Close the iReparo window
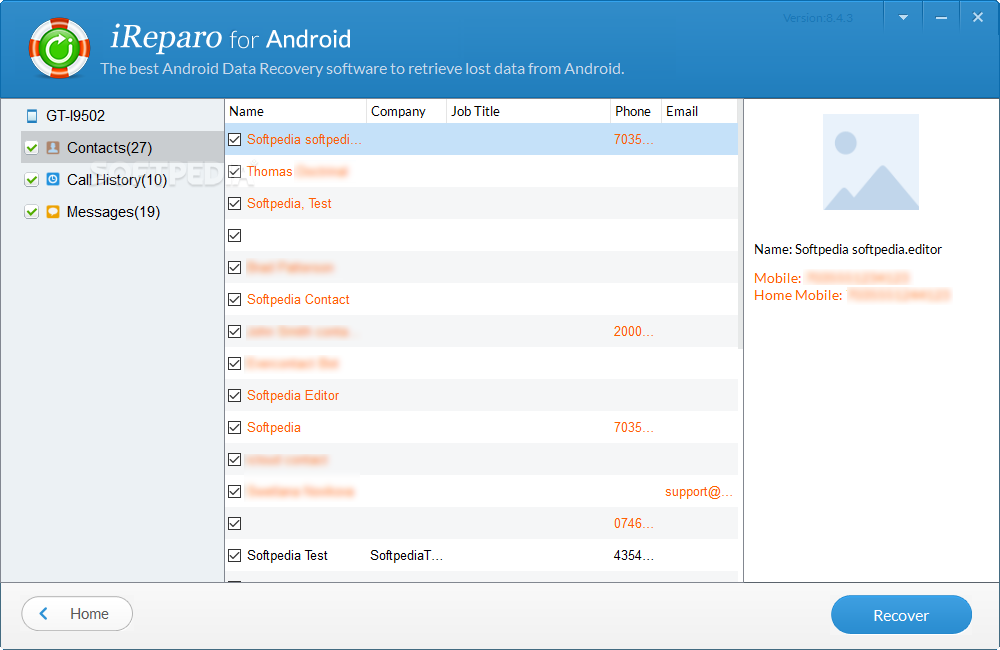The width and height of the screenshot is (1000, 650). (978, 18)
